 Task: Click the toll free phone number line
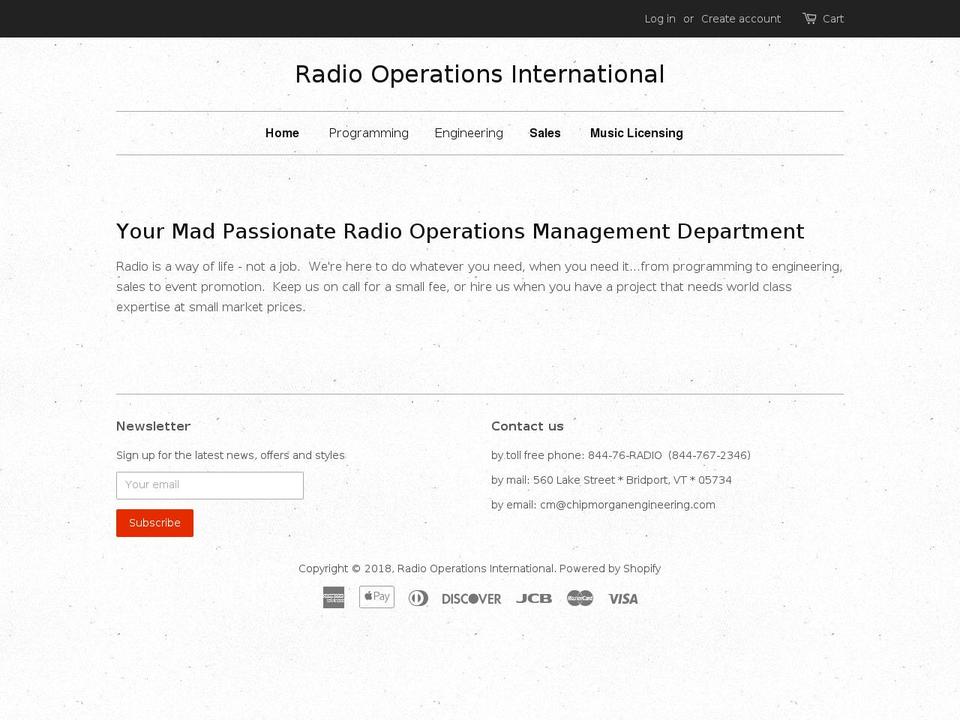click(x=621, y=455)
